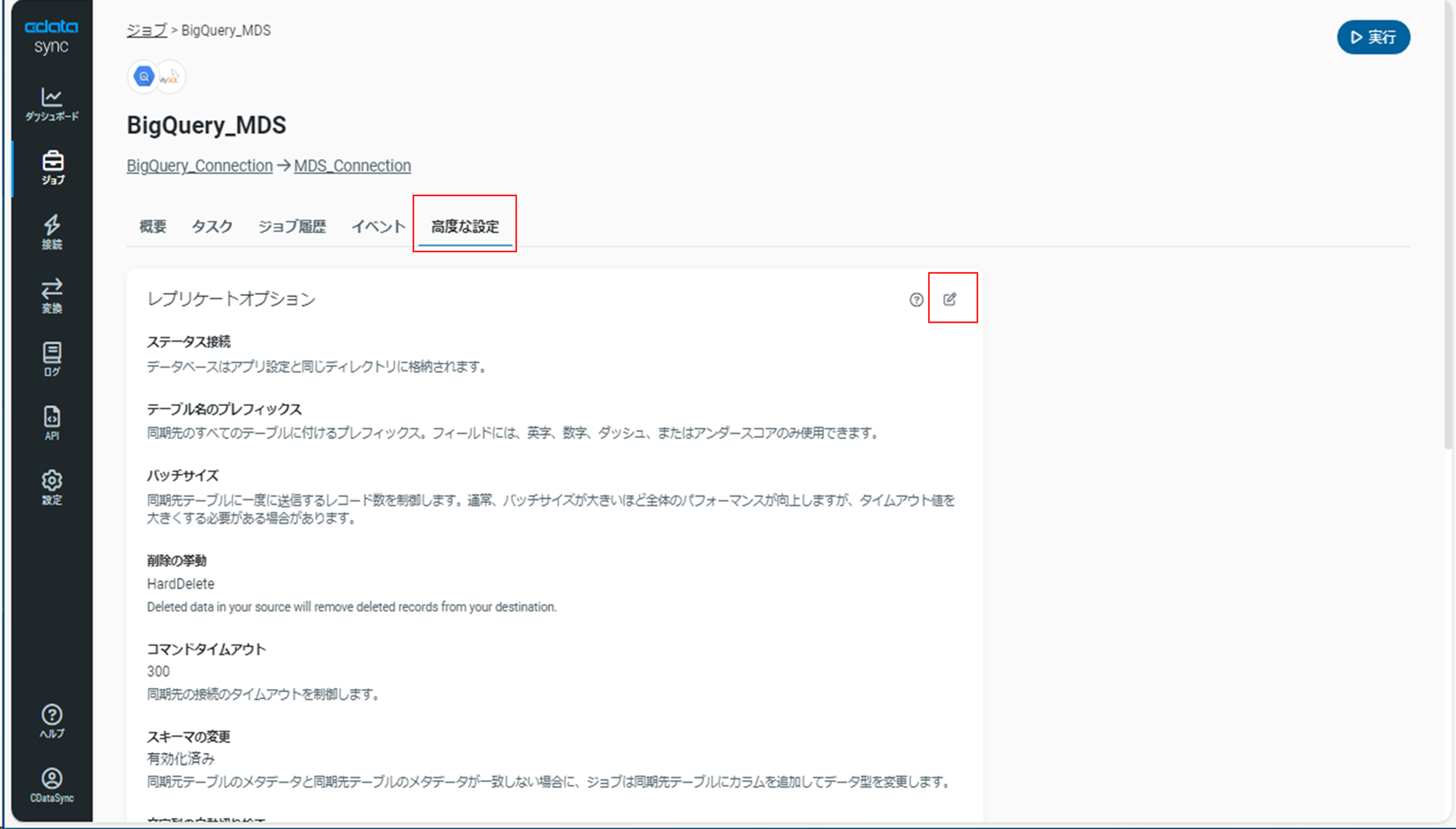Open the ログ logs sidebar icon
This screenshot has width=1456, height=829.
[x=52, y=359]
